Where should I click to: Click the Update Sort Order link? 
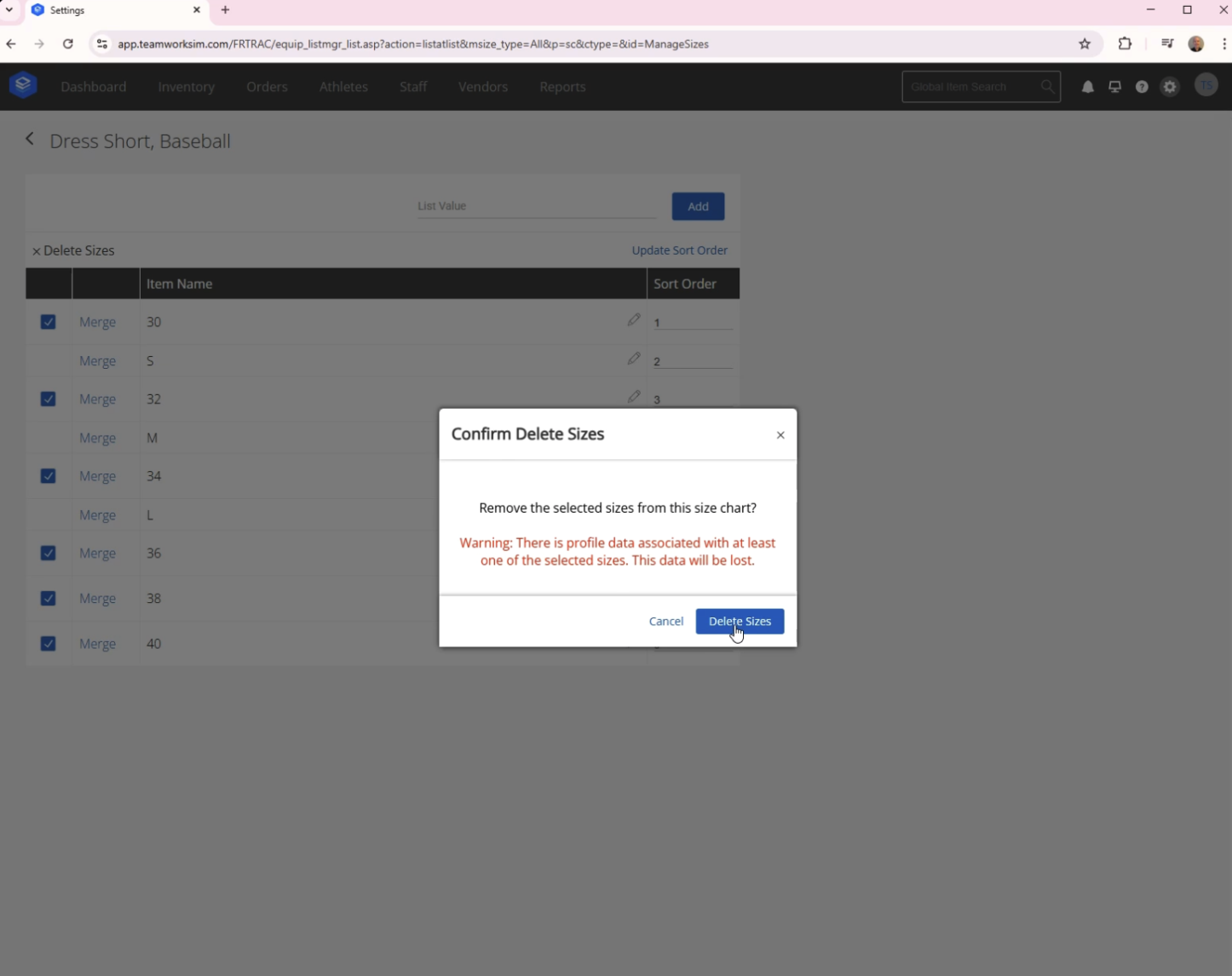(680, 250)
